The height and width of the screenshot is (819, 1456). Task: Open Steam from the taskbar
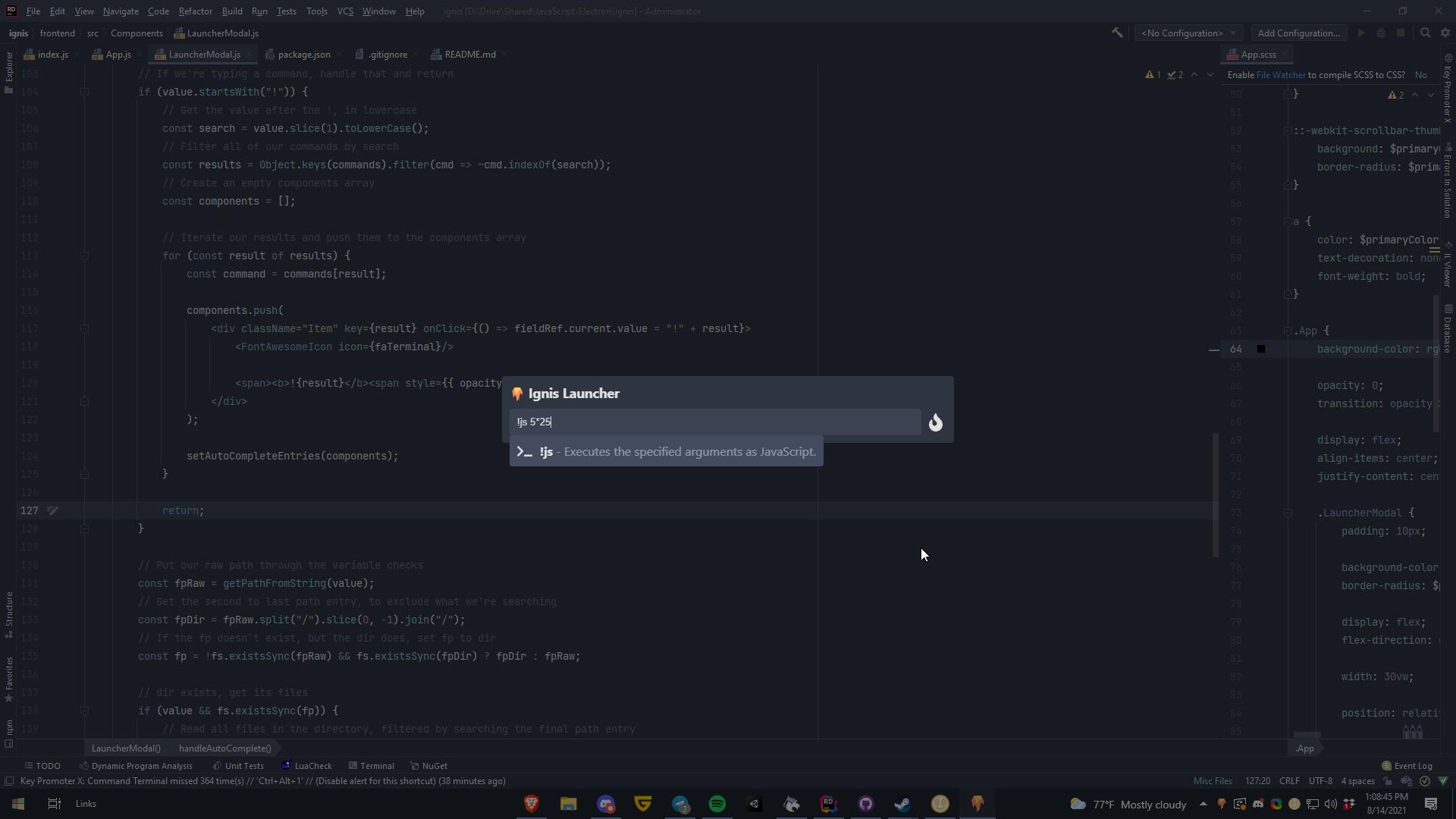pos(902,804)
